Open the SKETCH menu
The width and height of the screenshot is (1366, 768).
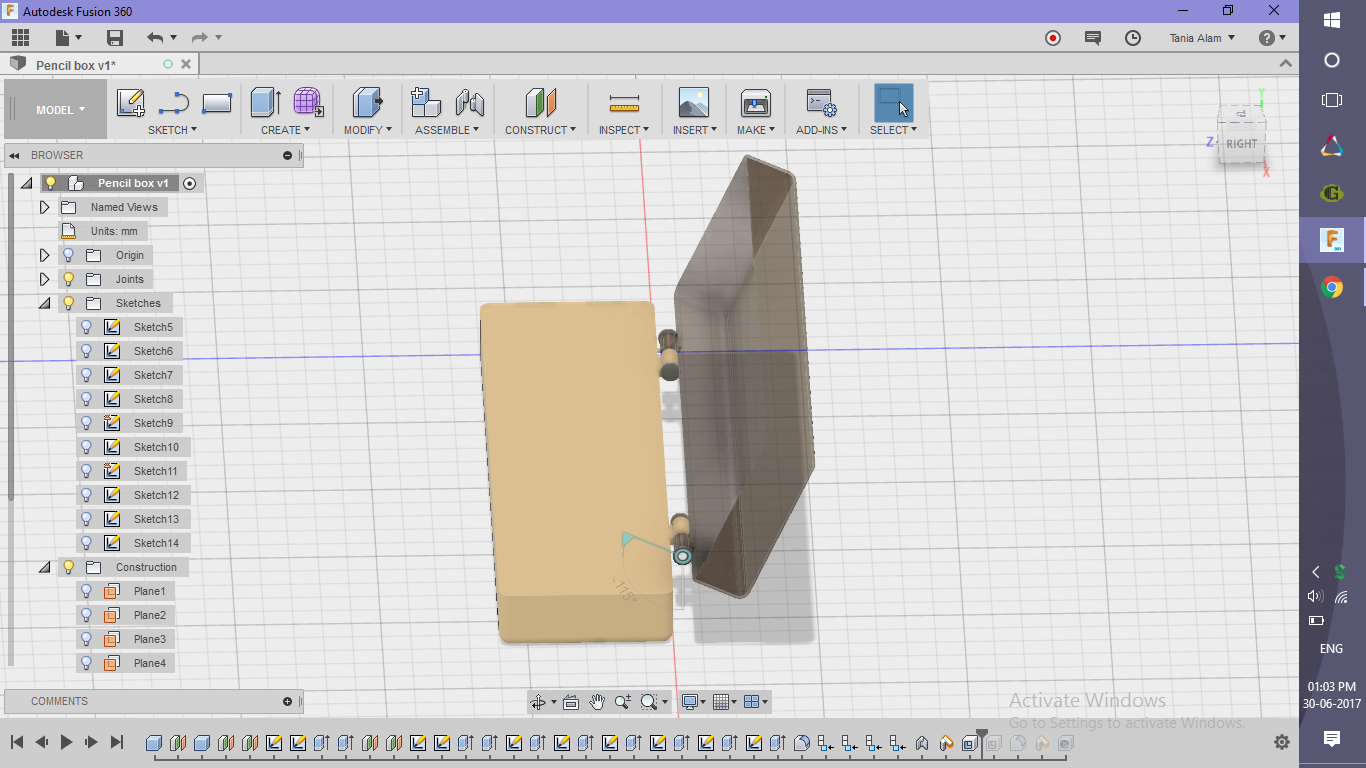[x=172, y=130]
